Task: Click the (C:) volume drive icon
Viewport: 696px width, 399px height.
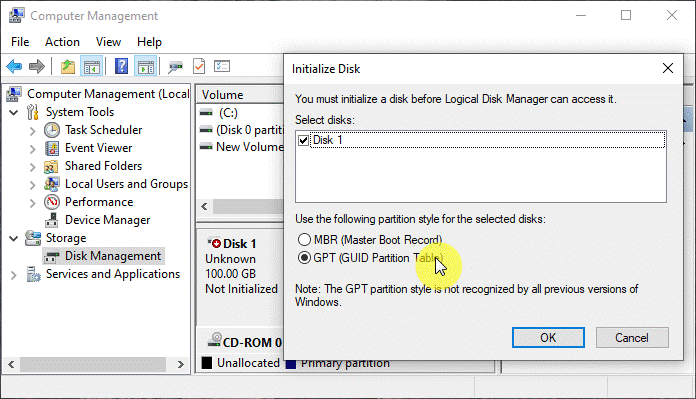Action: click(x=206, y=113)
